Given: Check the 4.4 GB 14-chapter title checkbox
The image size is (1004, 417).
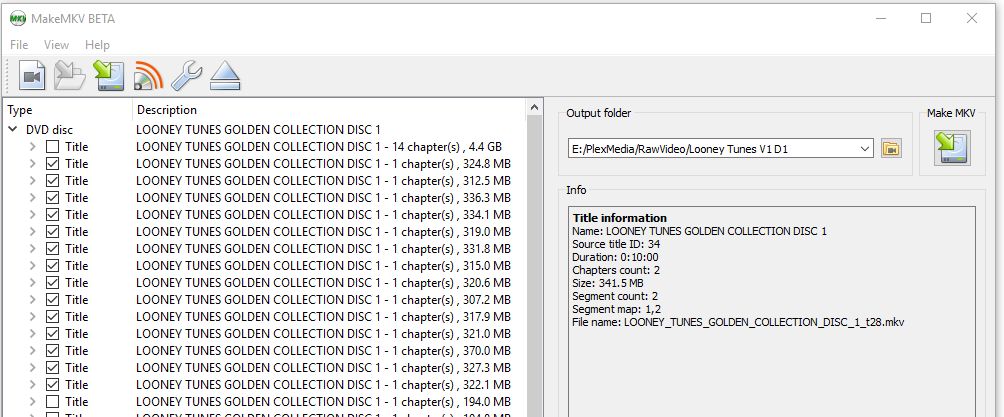Looking at the screenshot, I should point(53,147).
